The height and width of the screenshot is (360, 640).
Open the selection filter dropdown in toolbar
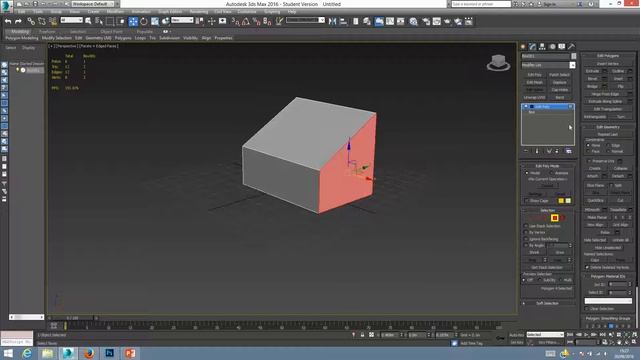(71, 20)
